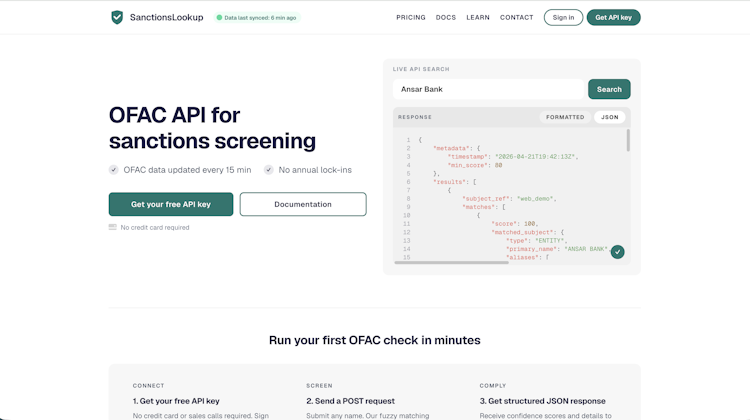Run the live API Search button
The height and width of the screenshot is (420, 750).
point(609,89)
